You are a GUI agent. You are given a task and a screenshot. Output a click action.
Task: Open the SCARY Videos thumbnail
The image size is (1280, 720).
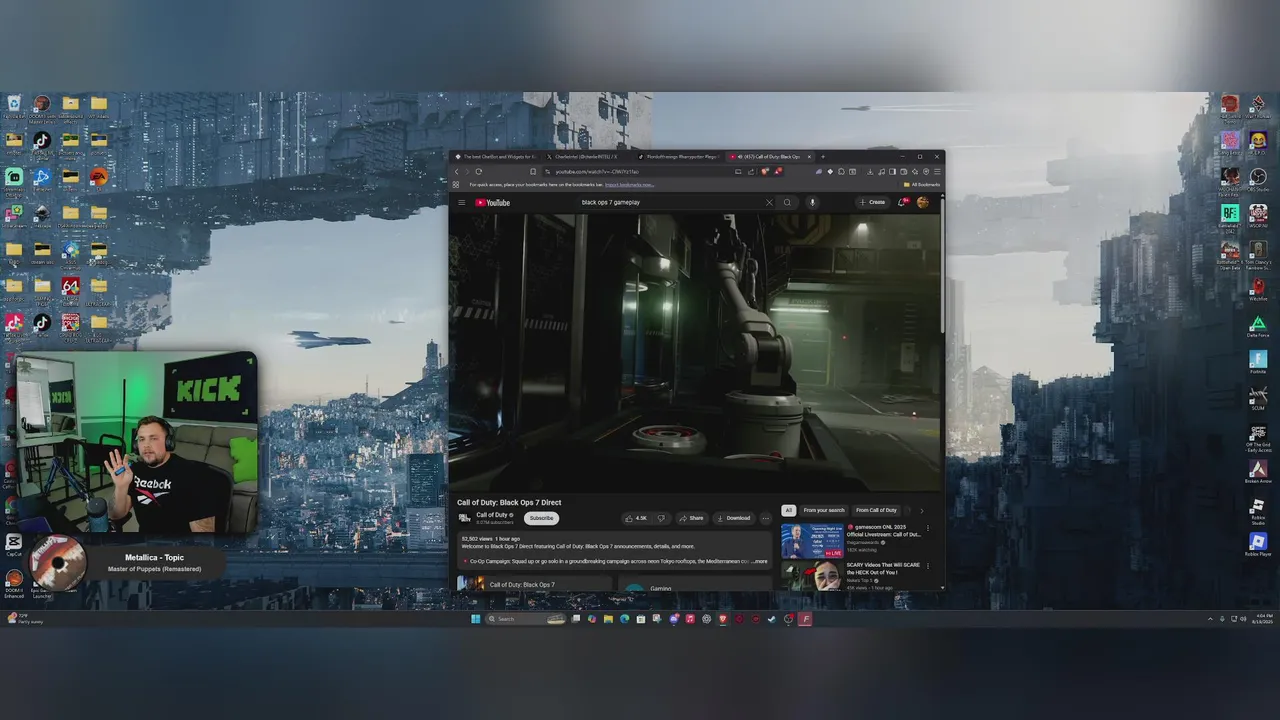click(812, 576)
